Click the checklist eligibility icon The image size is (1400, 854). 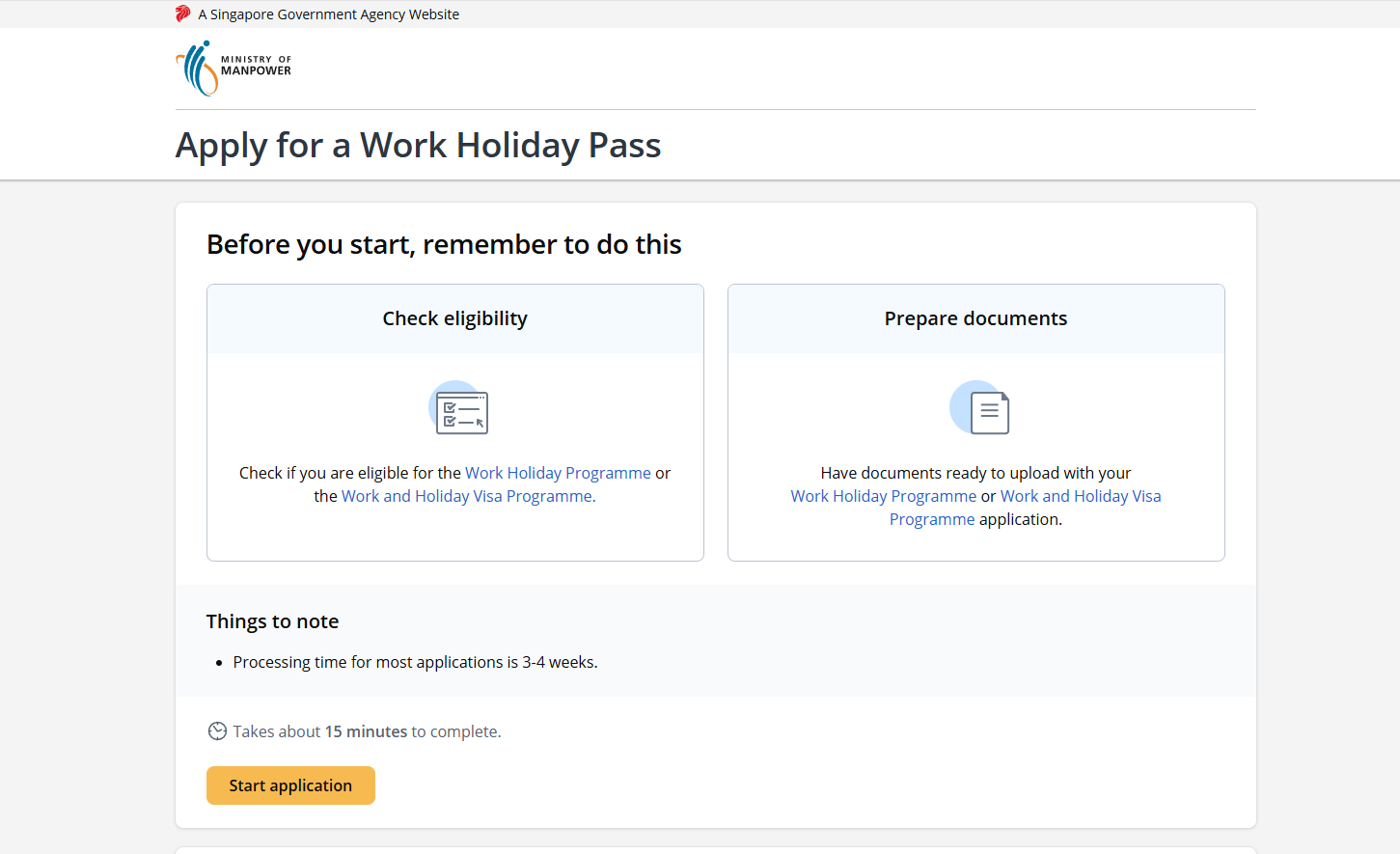(x=458, y=407)
